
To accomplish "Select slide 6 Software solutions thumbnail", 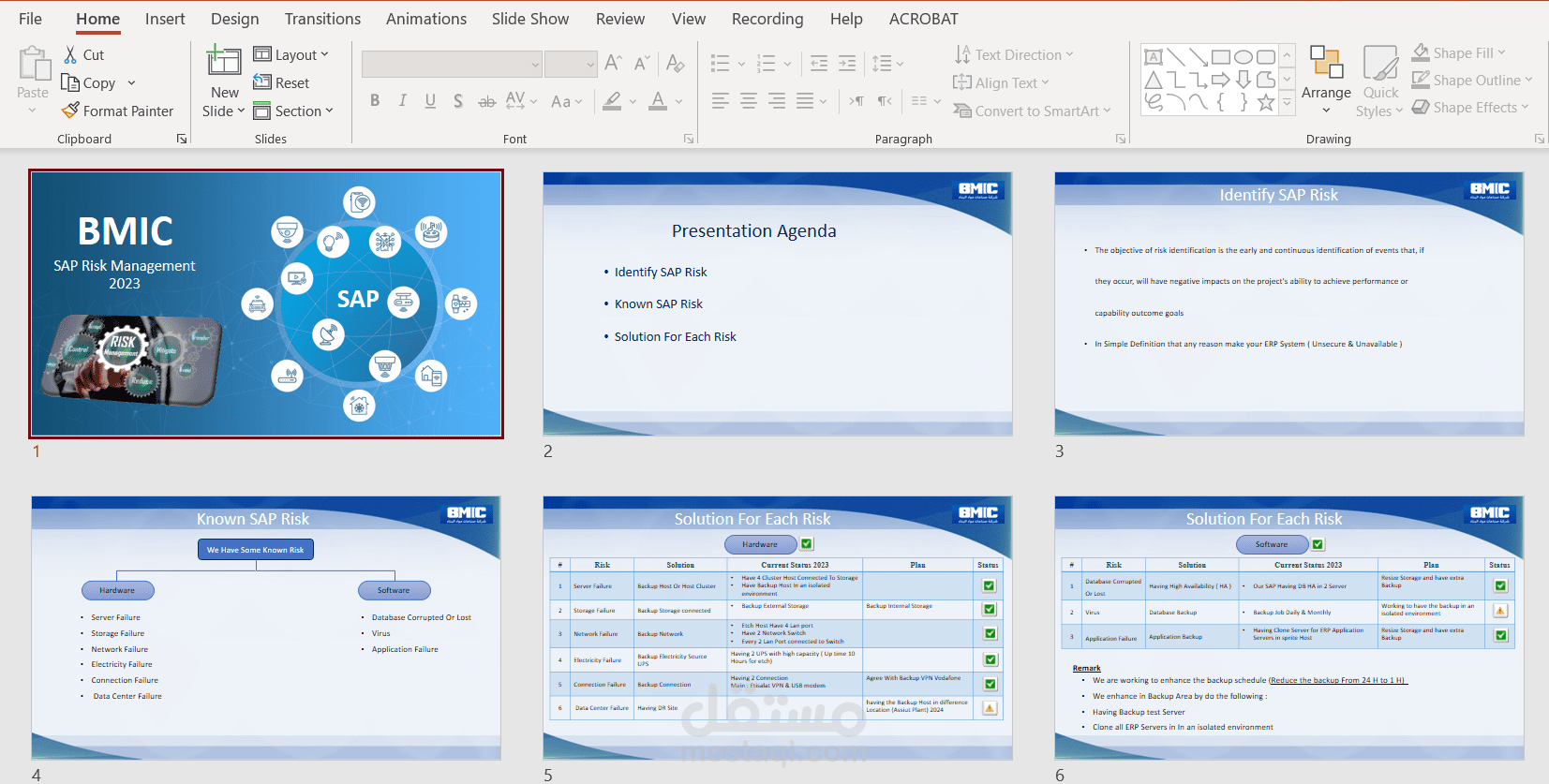I will click(x=1289, y=628).
